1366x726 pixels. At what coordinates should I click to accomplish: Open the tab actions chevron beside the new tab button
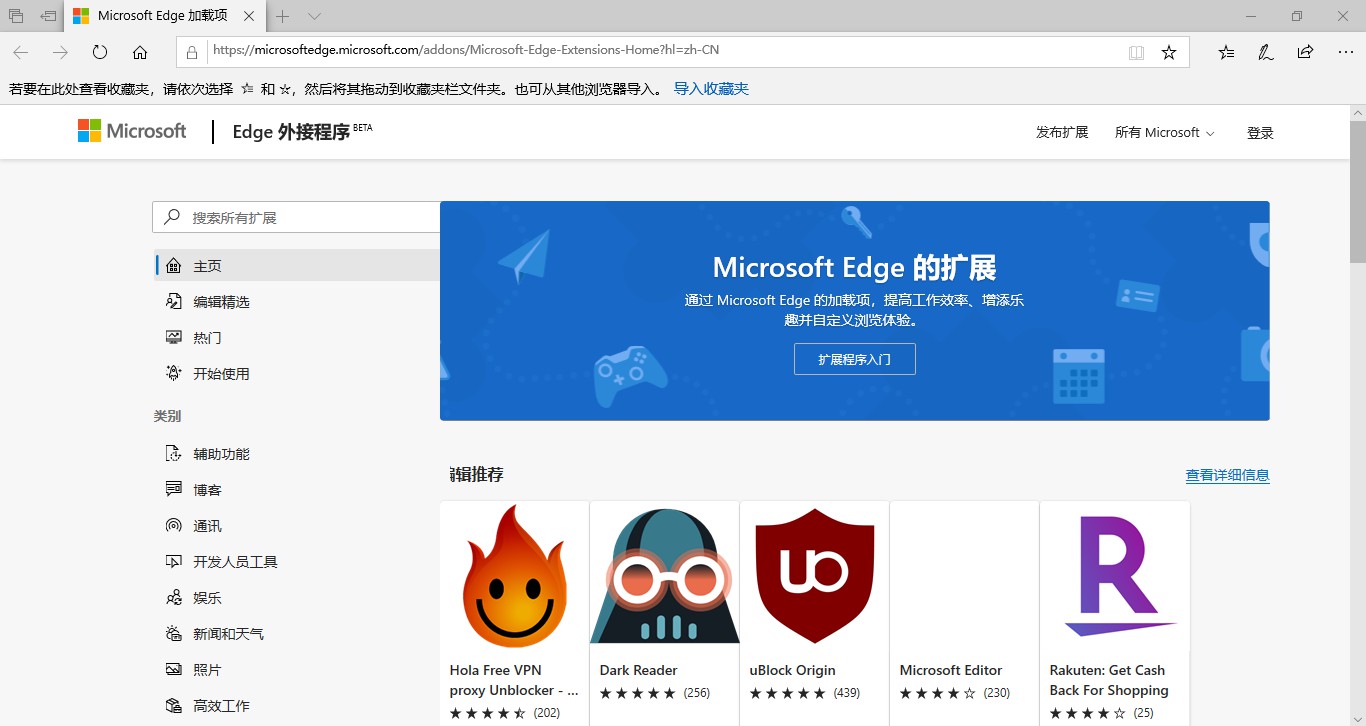pos(315,16)
